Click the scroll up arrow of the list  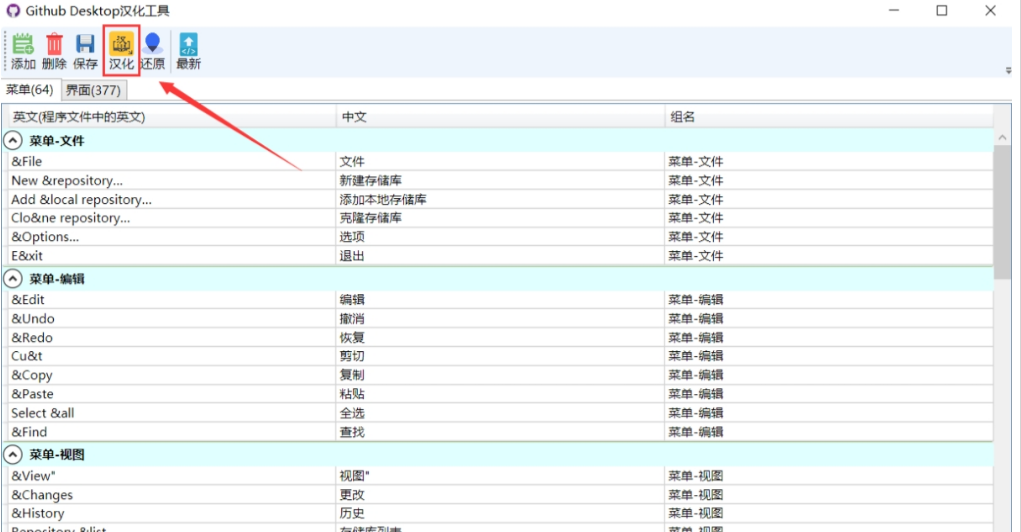coord(1002,137)
